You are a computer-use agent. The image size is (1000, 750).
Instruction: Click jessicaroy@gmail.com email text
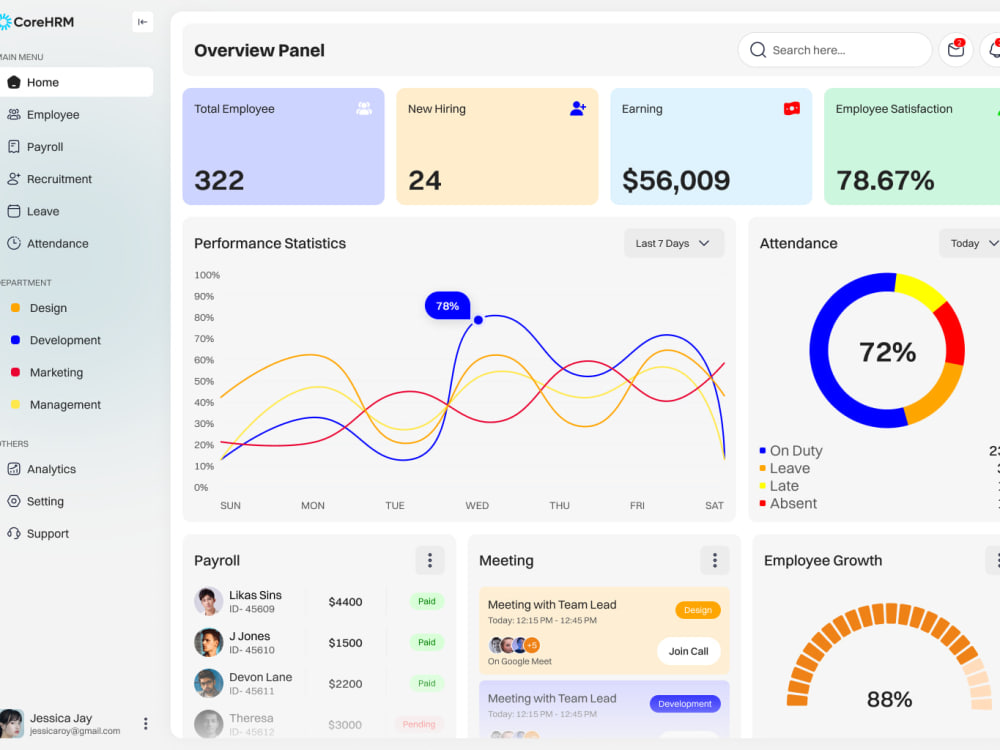[x=75, y=731]
